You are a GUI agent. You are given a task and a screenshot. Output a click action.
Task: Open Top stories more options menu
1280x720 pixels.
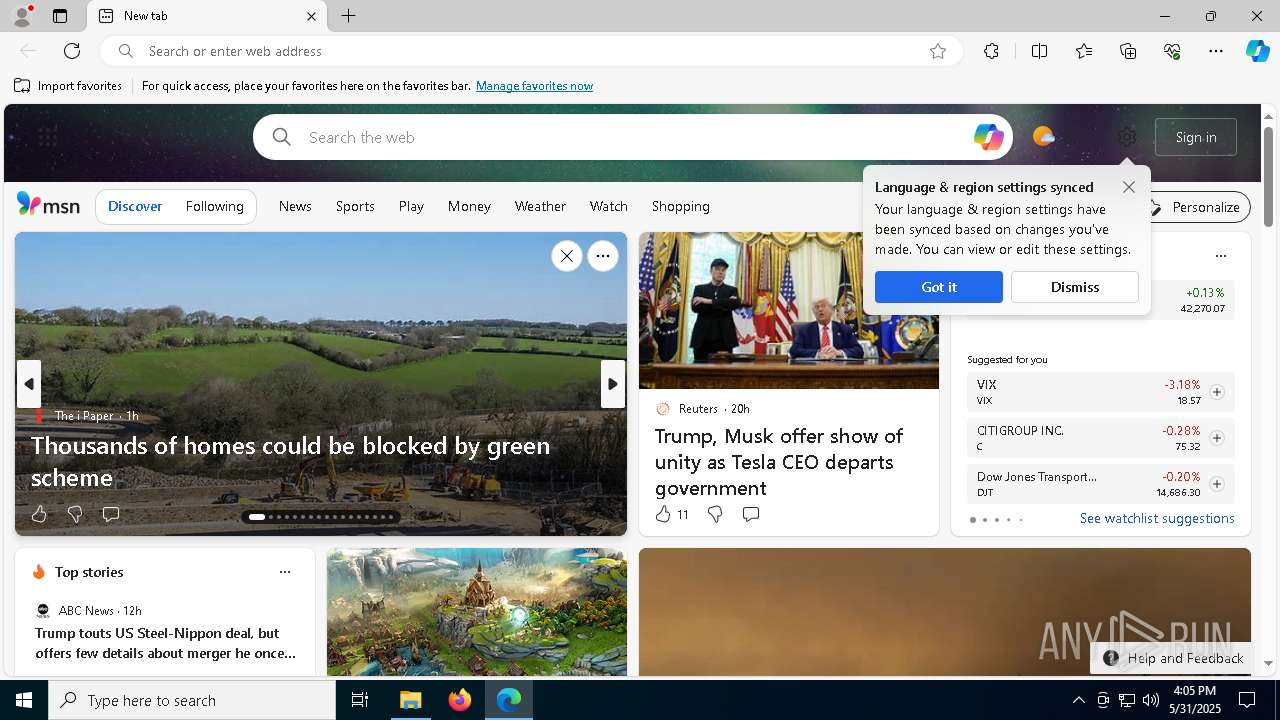285,572
